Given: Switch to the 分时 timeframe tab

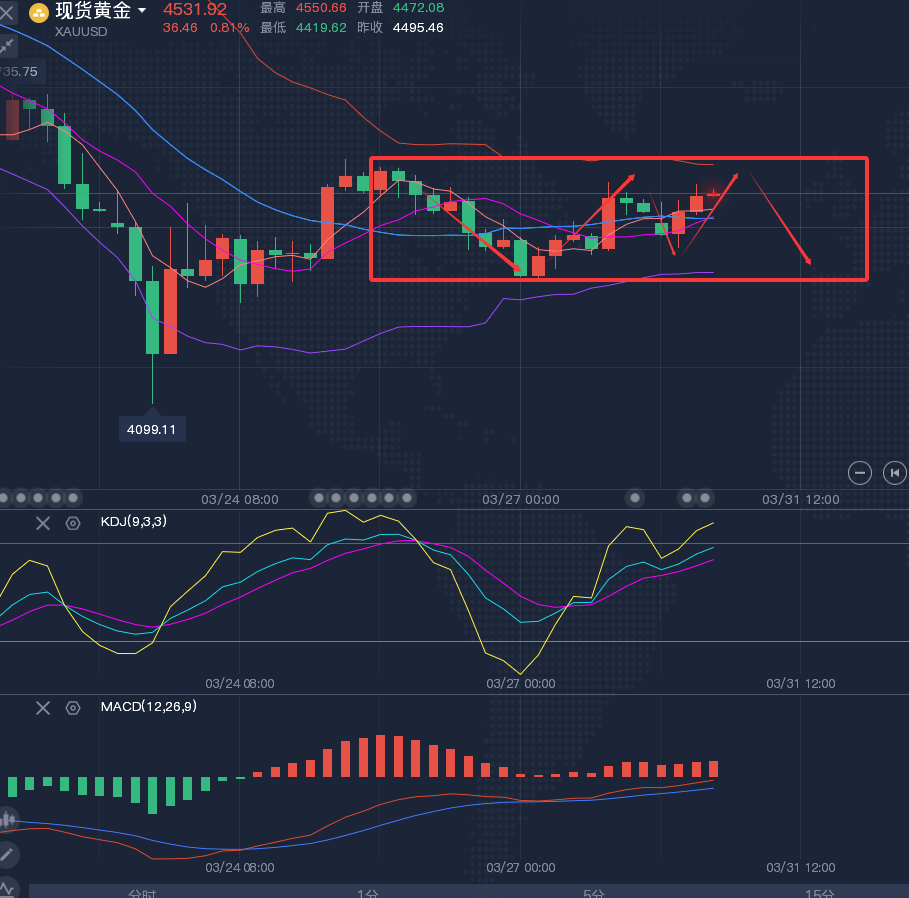Looking at the screenshot, I should tap(142, 893).
